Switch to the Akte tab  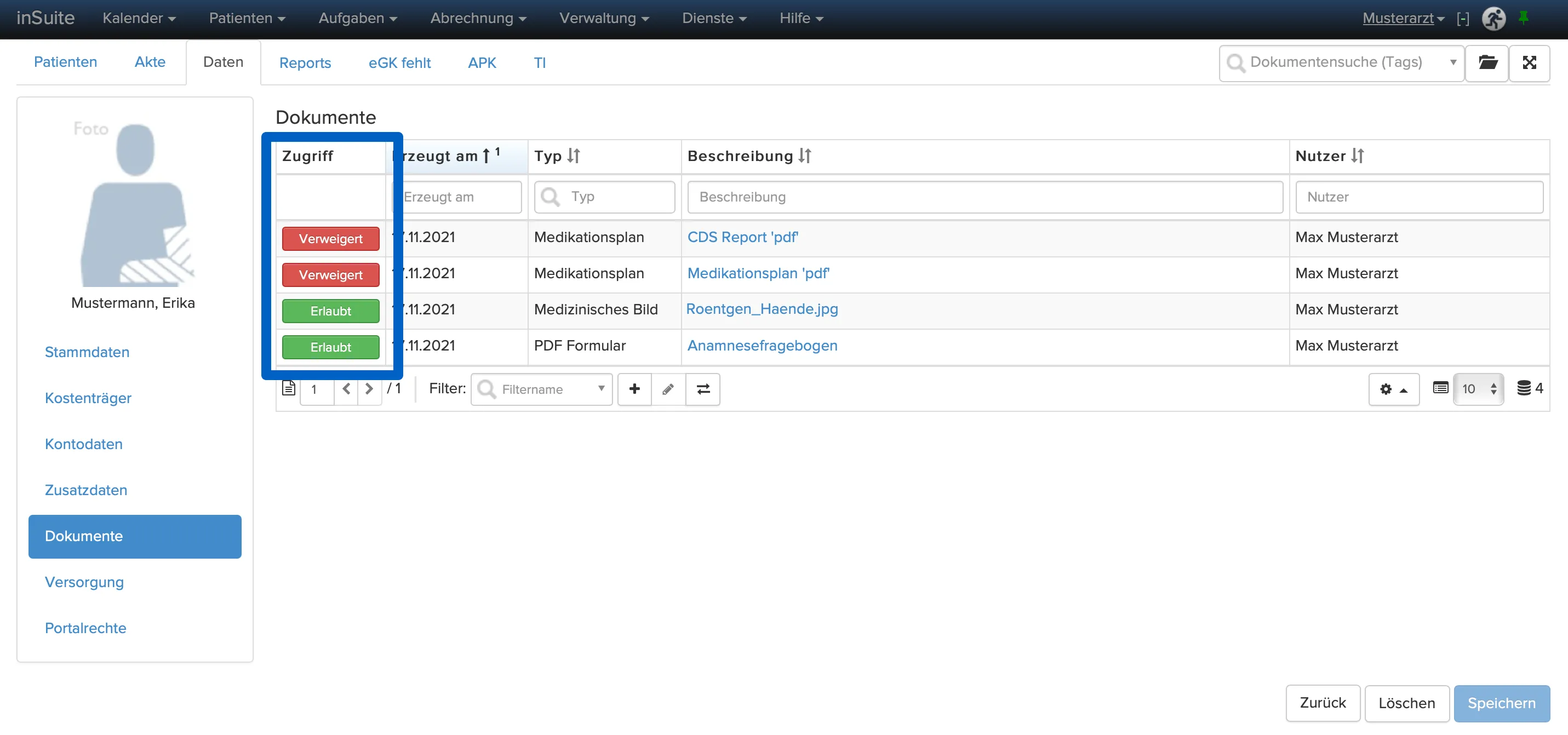(x=150, y=62)
